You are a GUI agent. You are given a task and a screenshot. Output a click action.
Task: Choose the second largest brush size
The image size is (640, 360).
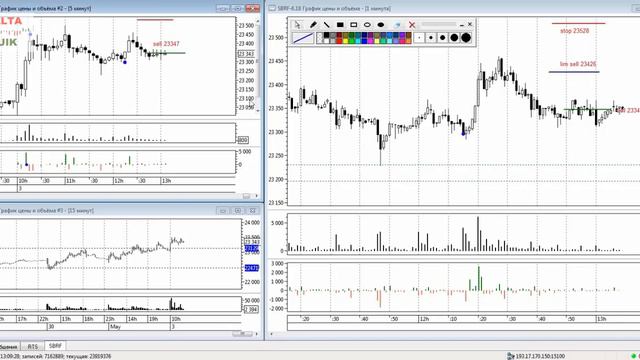(x=454, y=38)
